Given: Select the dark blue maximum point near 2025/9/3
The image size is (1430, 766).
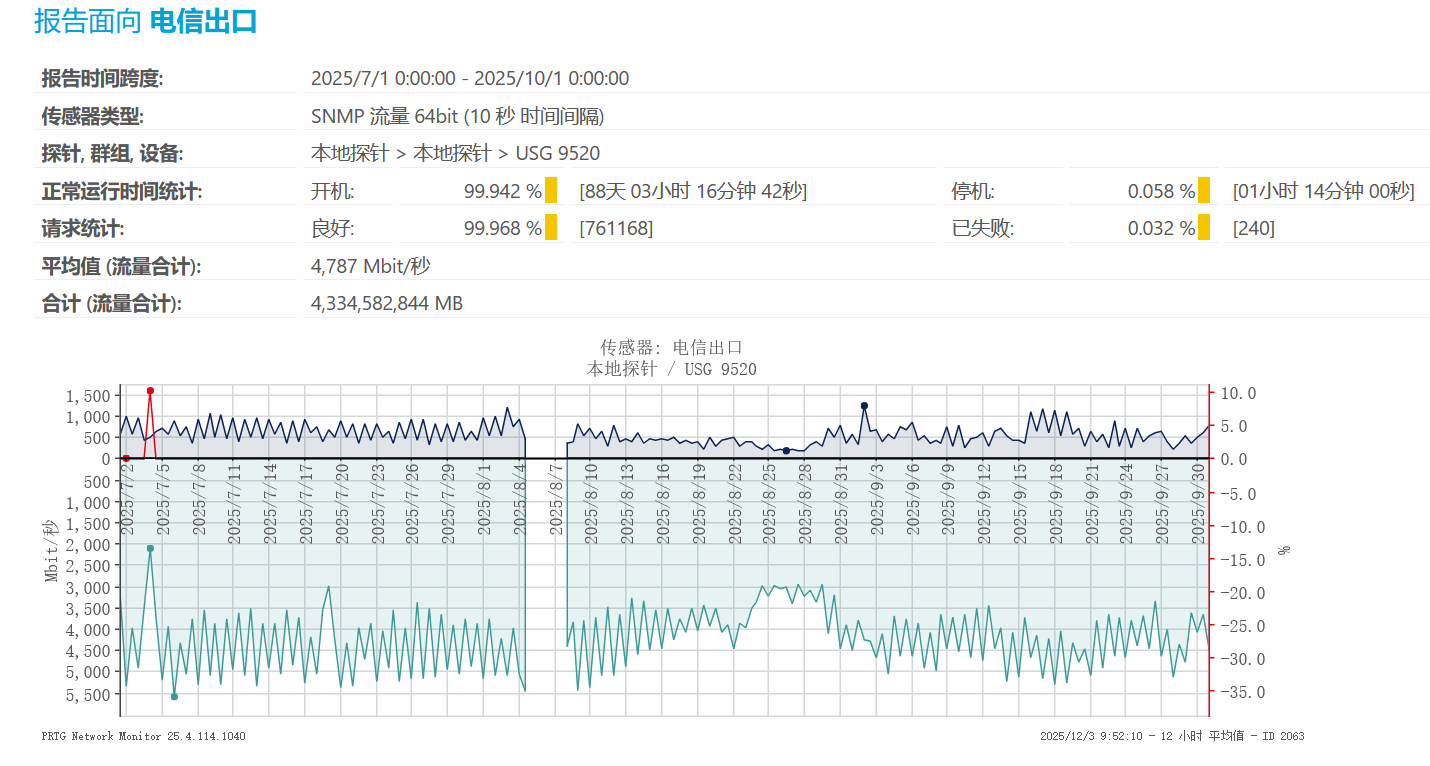Looking at the screenshot, I should (x=864, y=406).
